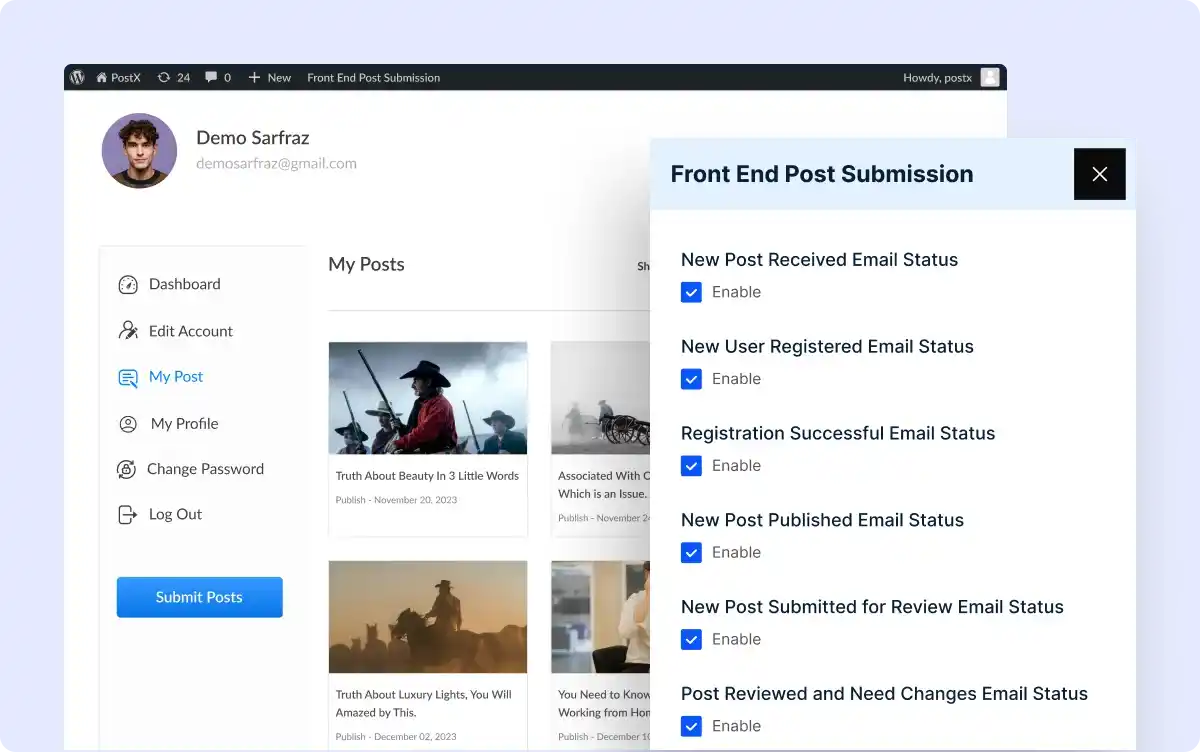Open the updates icon showing 24
1200x752 pixels.
point(164,77)
